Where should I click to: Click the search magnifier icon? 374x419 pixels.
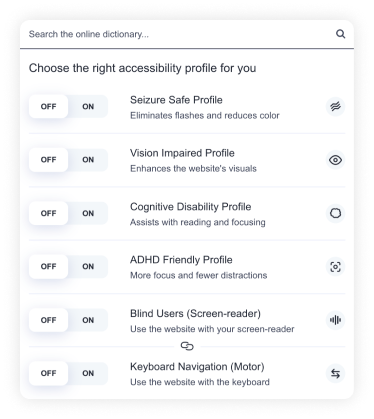click(x=340, y=34)
